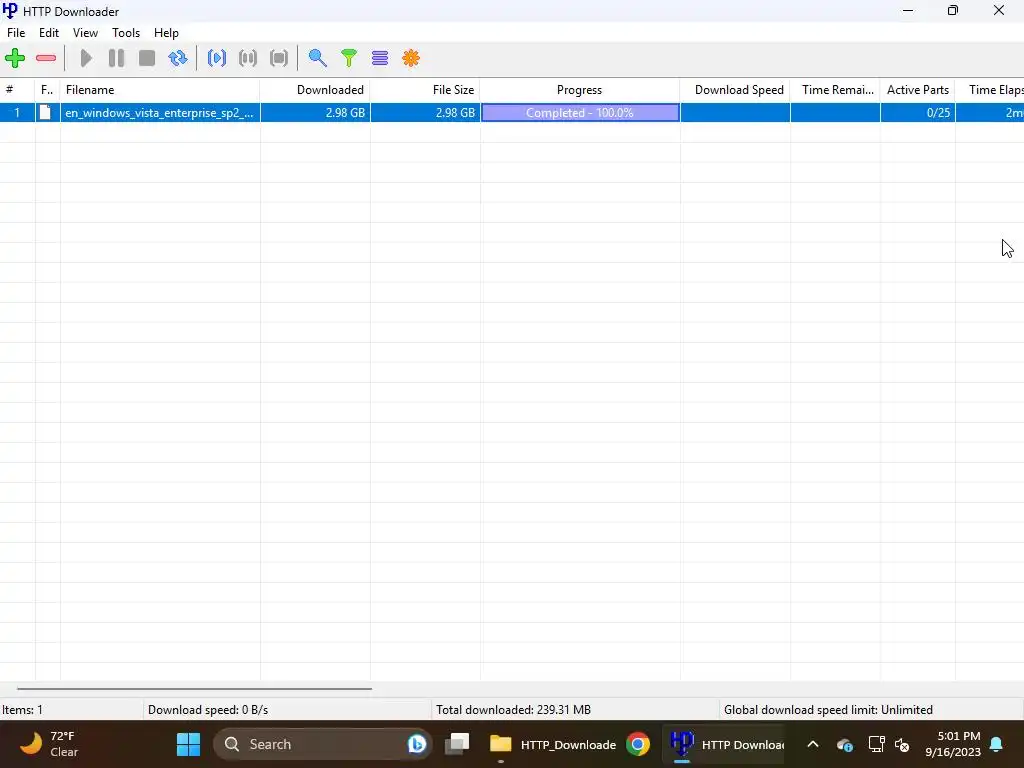Click the Pause Active downloads bracket icon
Screen dimensions: 1024x768
tap(248, 58)
